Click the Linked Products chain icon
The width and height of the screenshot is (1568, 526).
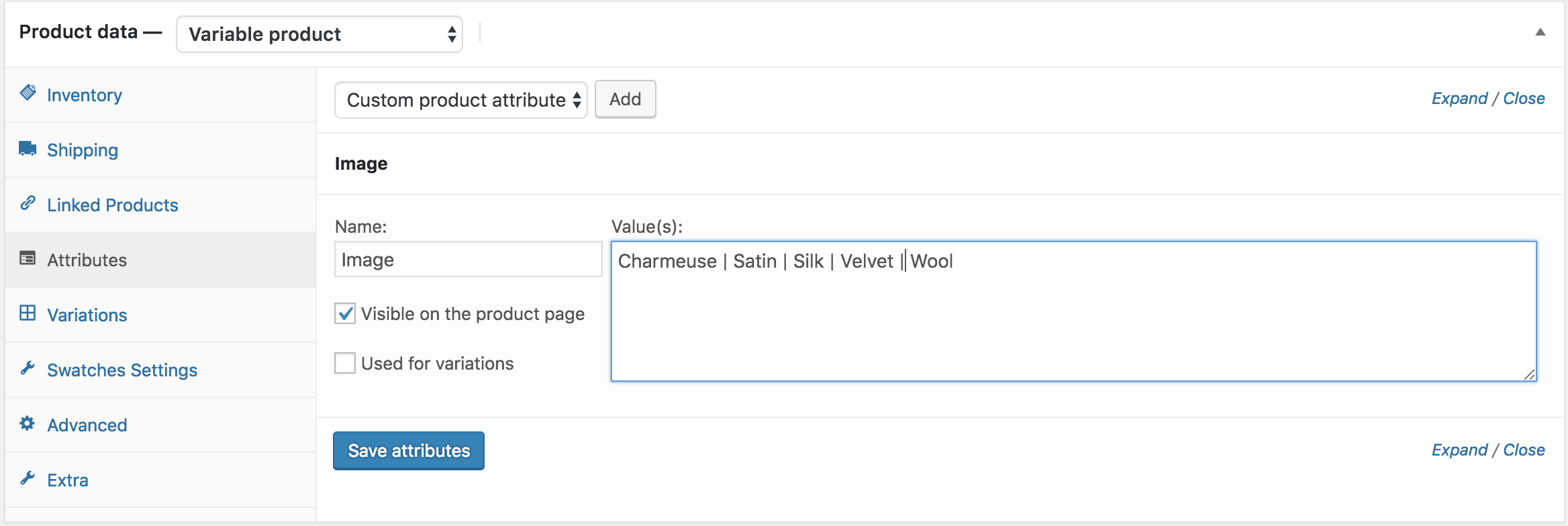click(27, 205)
